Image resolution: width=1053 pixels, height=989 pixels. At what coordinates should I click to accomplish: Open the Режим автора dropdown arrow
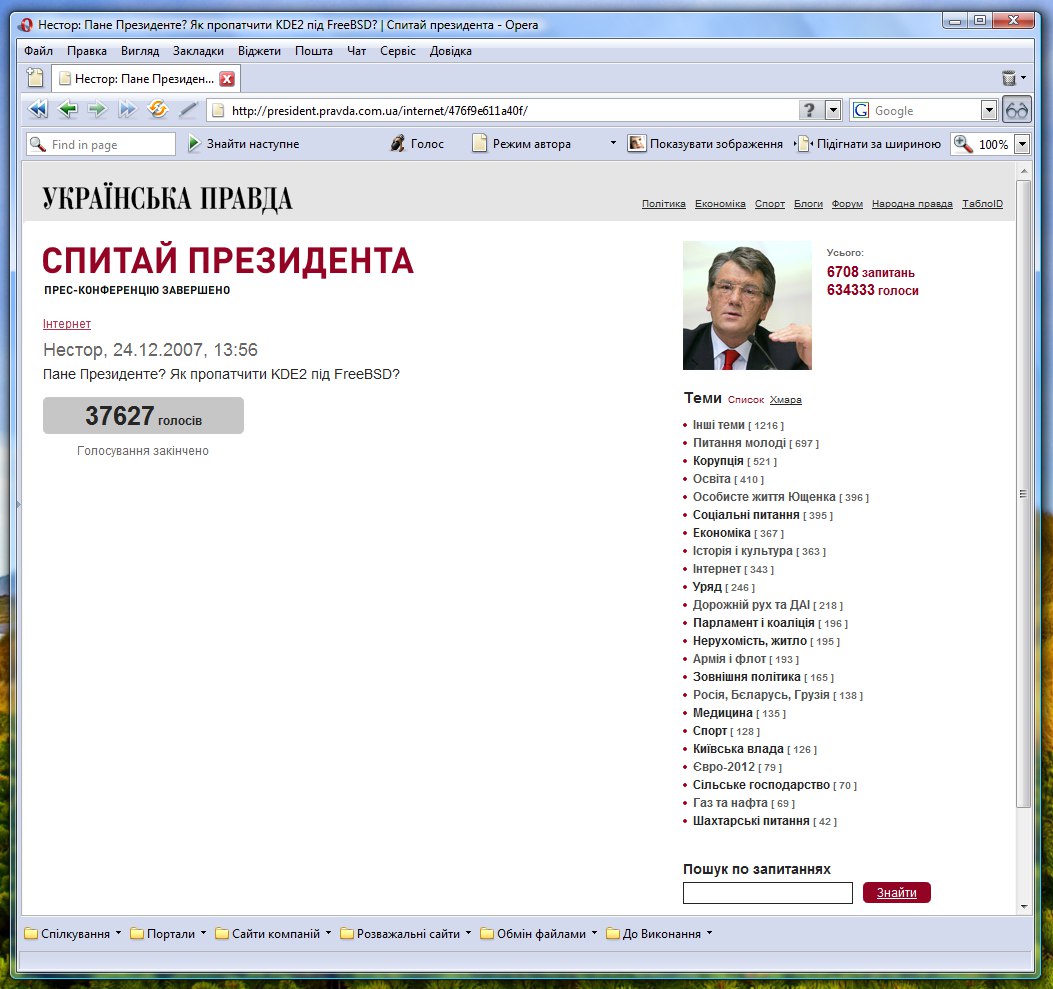[x=612, y=143]
